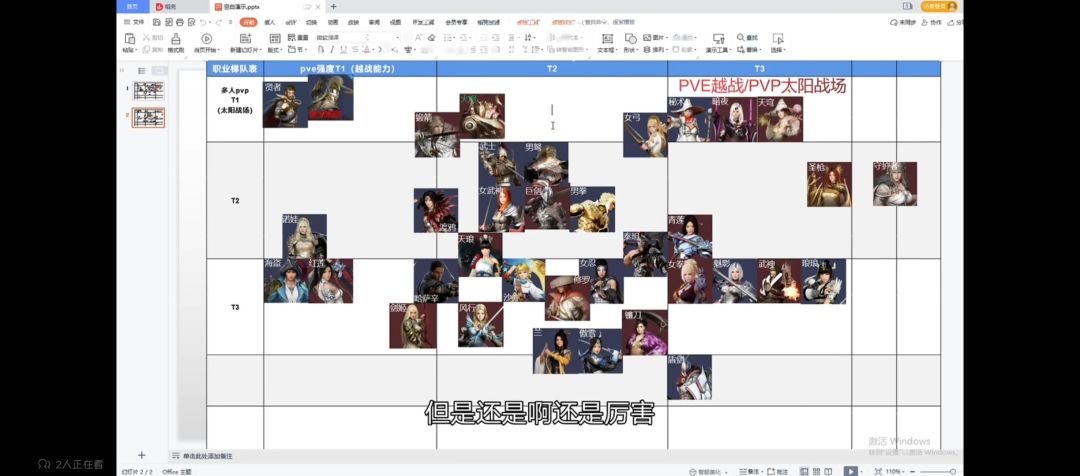Click the Select cursor icon
The image size is (1080, 476).
[777, 39]
